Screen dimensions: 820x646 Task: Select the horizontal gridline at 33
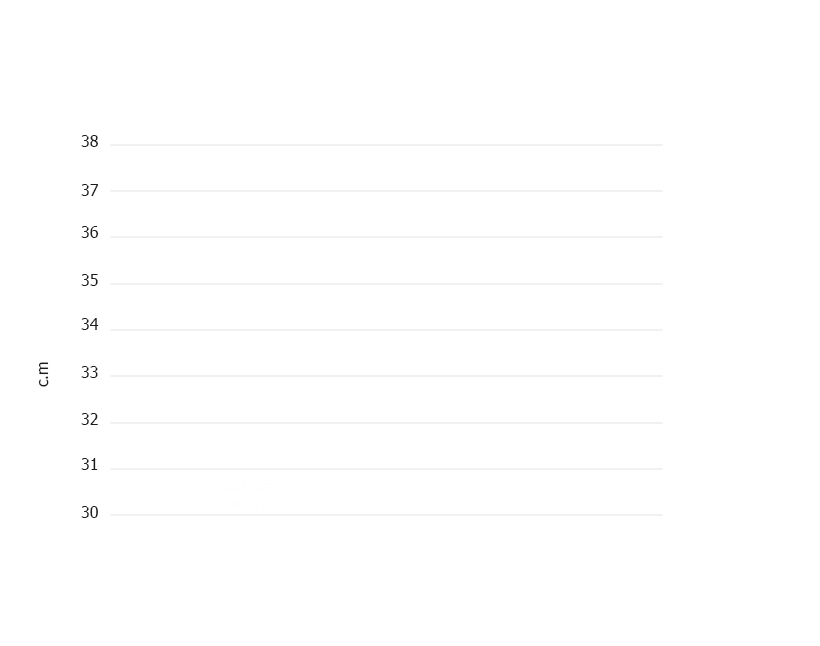(386, 376)
